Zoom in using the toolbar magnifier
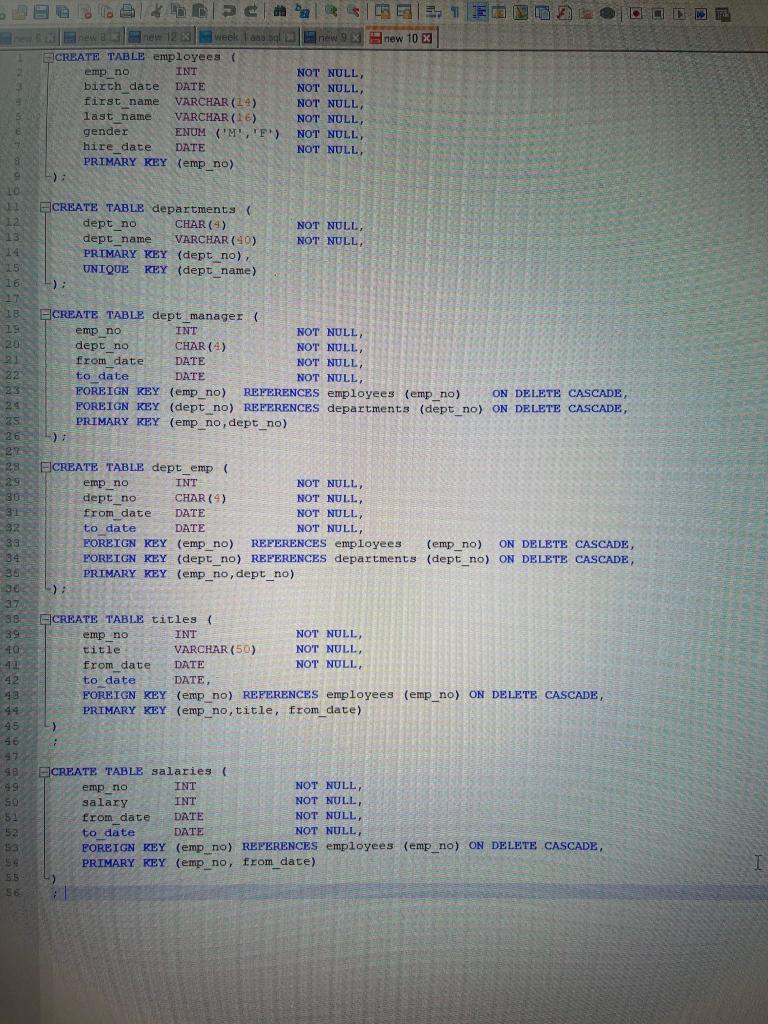Screen dimensions: 768x1024 [x=331, y=11]
